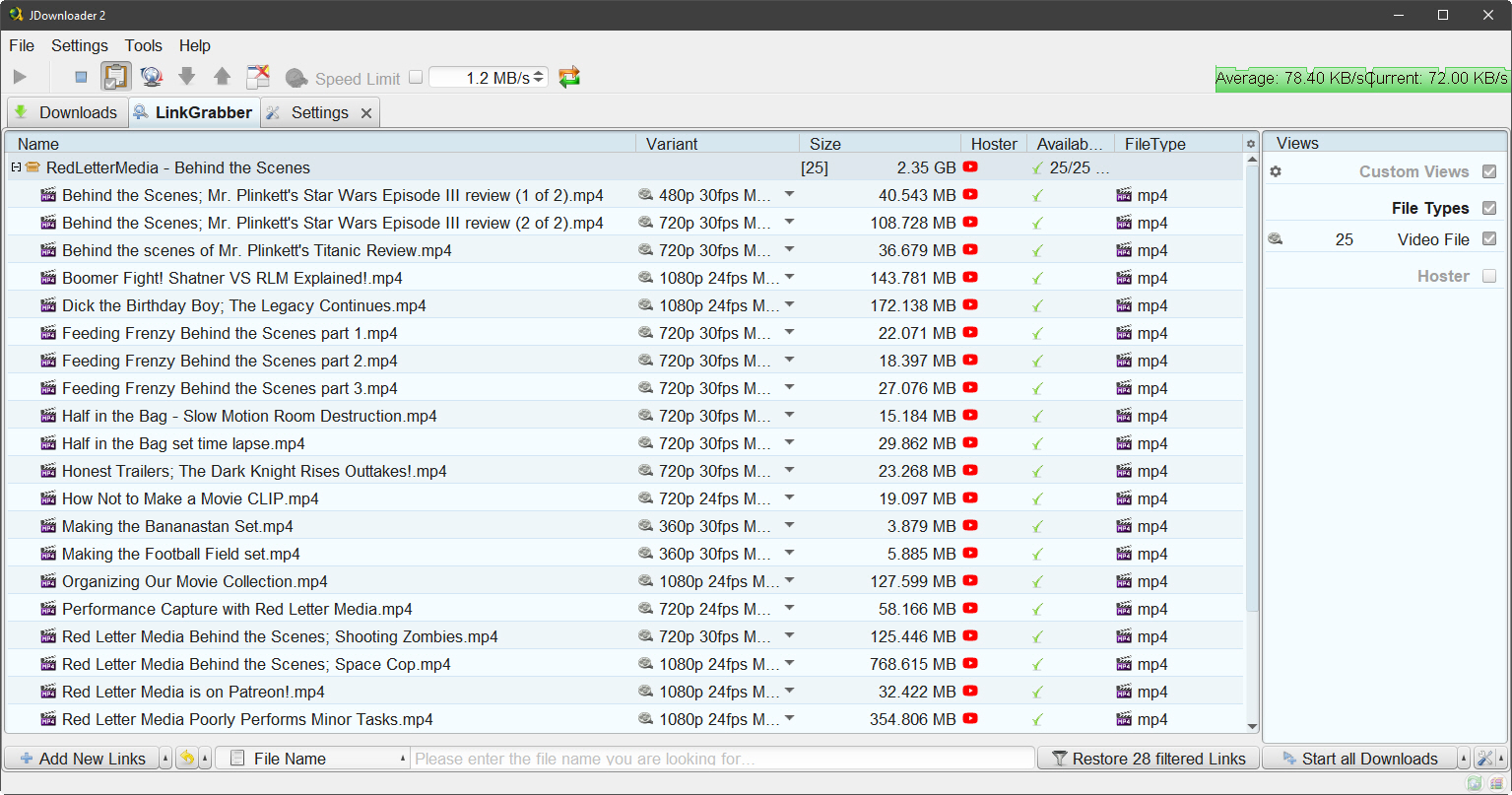The height and width of the screenshot is (795, 1512).
Task: Click mp4 filetype icon in Making the Bananastan row
Action: click(1124, 526)
